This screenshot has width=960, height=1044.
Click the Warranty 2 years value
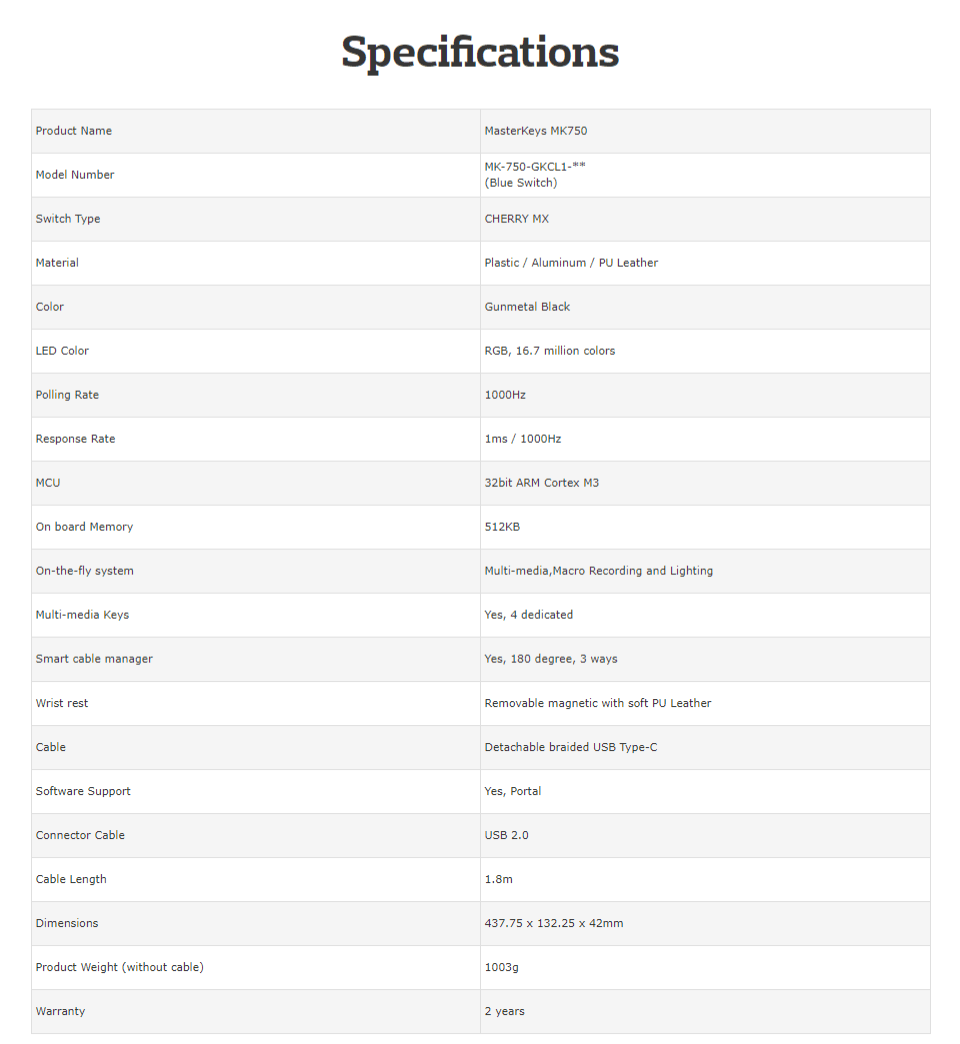click(x=505, y=1011)
